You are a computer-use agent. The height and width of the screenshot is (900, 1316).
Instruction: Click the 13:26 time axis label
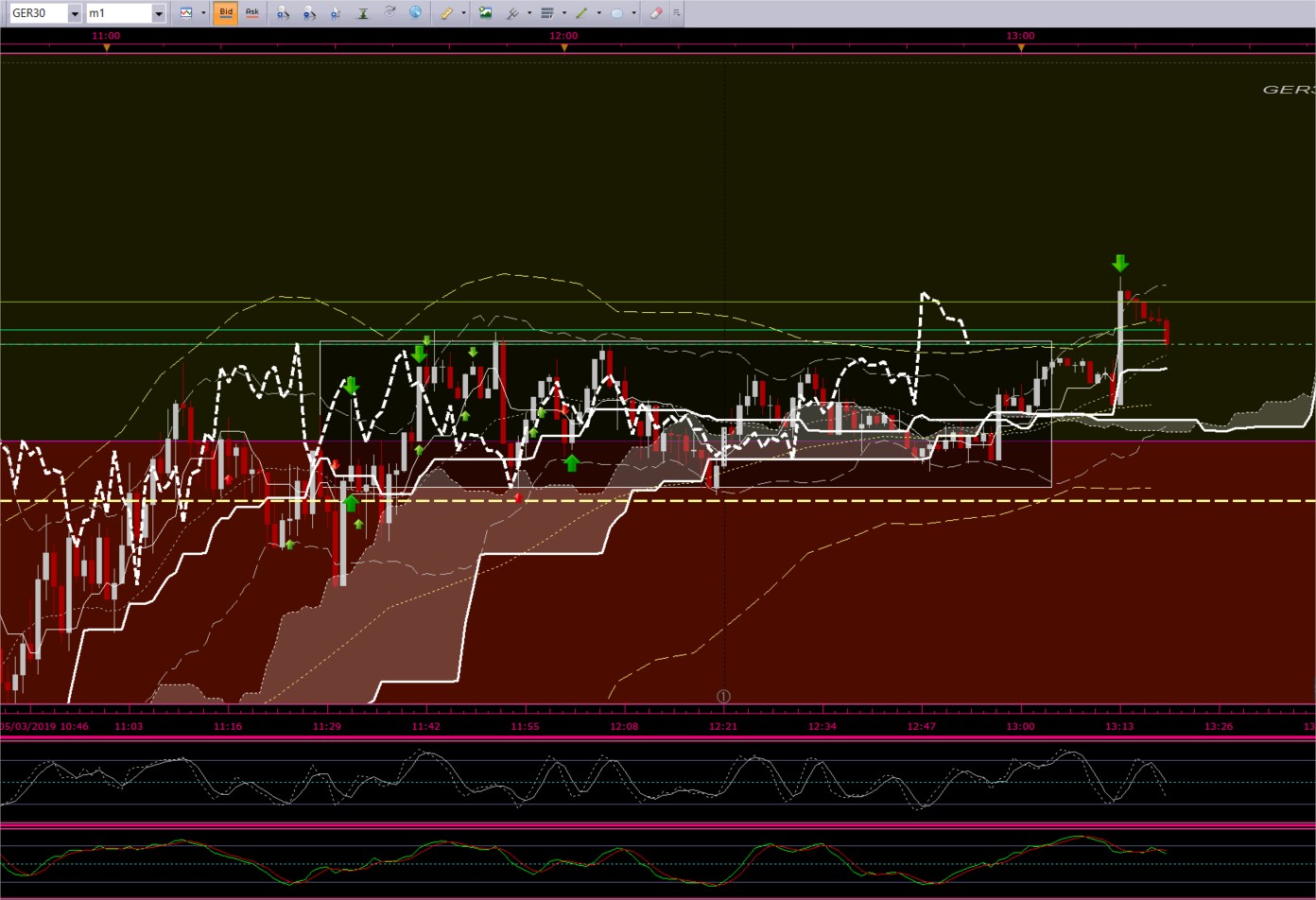click(1219, 726)
